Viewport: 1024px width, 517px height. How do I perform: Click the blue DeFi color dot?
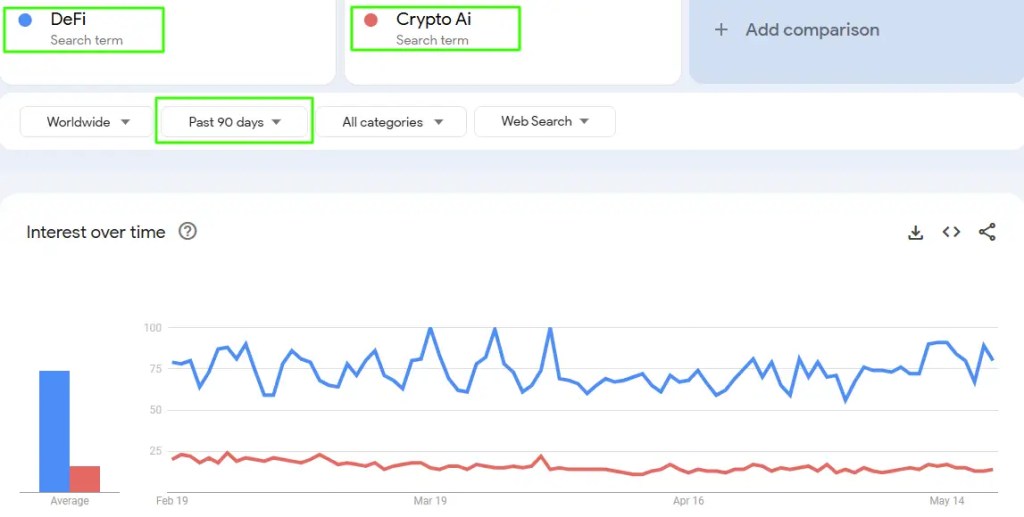point(25,20)
